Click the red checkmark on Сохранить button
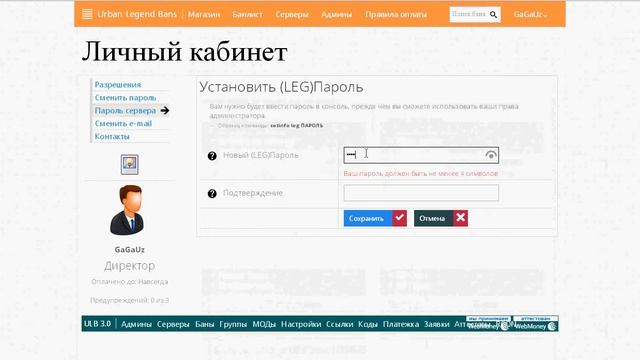This screenshot has height=360, width=640. coord(399,218)
